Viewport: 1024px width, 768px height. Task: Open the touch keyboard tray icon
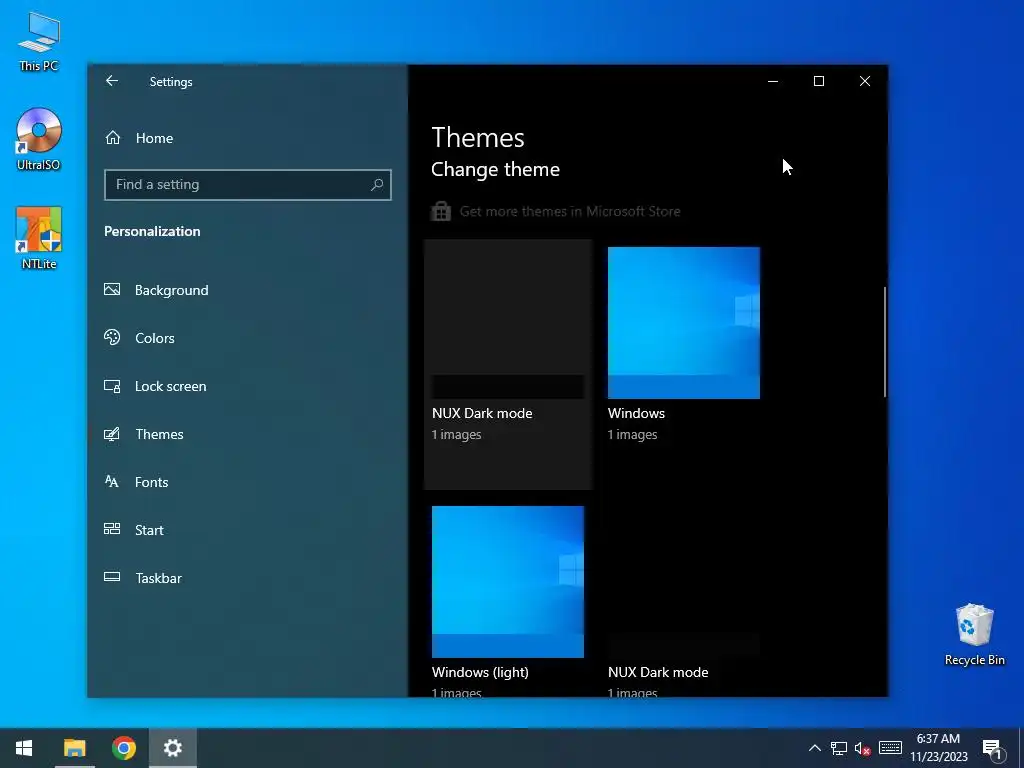pyautogui.click(x=890, y=748)
